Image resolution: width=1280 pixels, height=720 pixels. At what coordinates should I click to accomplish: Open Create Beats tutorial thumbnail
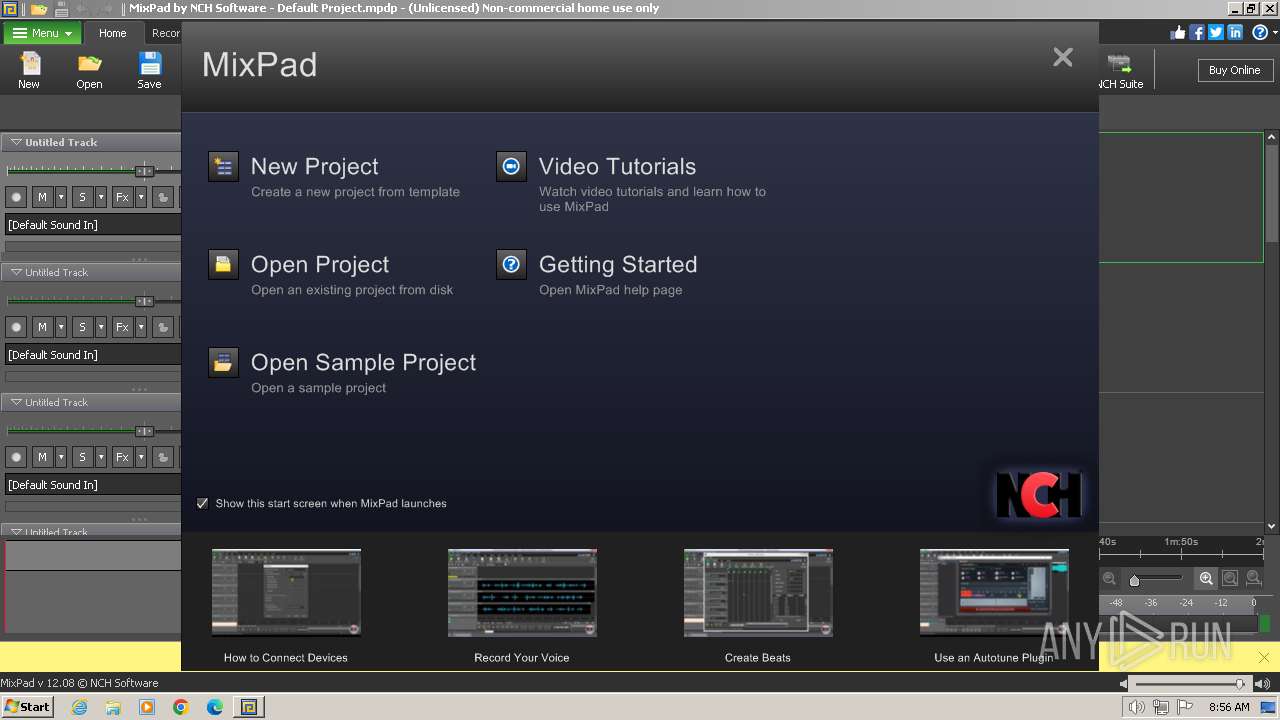tap(758, 592)
